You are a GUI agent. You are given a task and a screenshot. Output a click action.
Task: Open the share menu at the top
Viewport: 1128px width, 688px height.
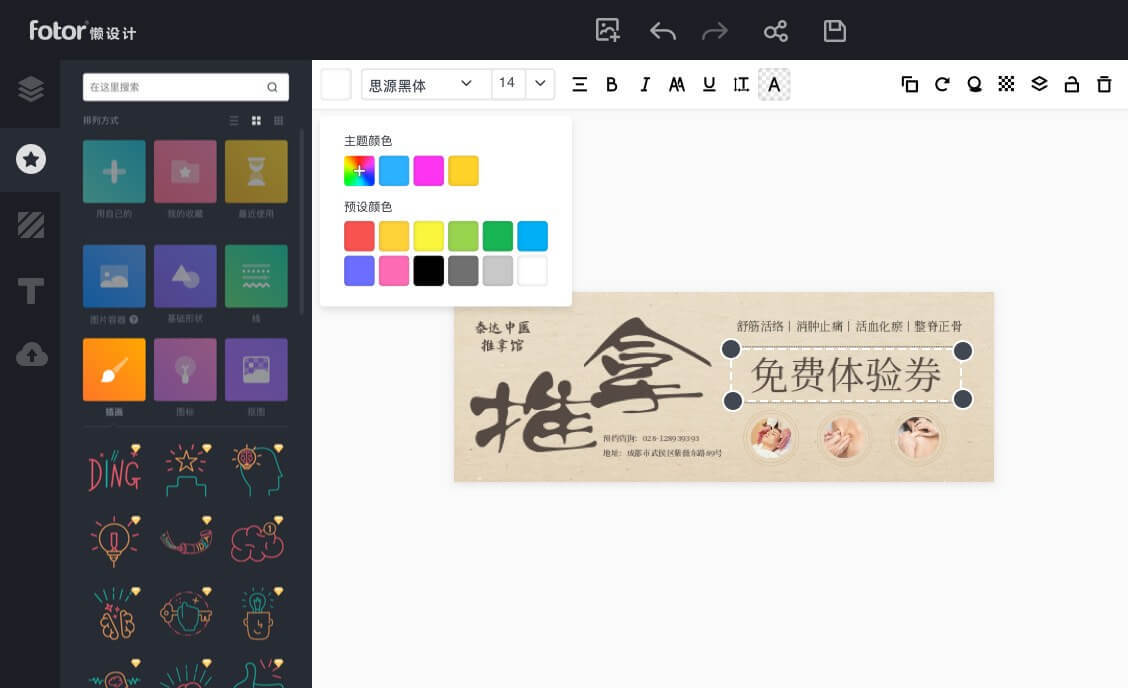pos(776,31)
